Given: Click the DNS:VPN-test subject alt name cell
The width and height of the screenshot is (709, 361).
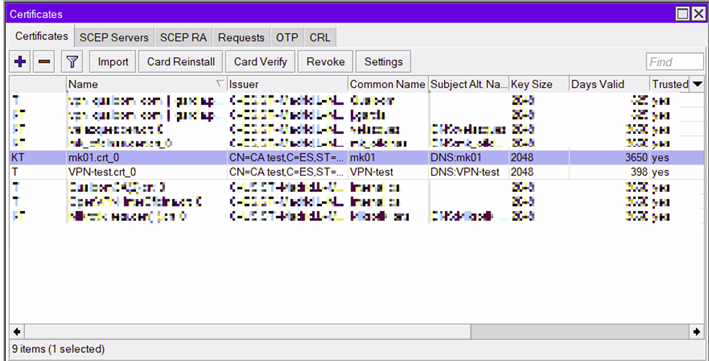Looking at the screenshot, I should [x=465, y=172].
